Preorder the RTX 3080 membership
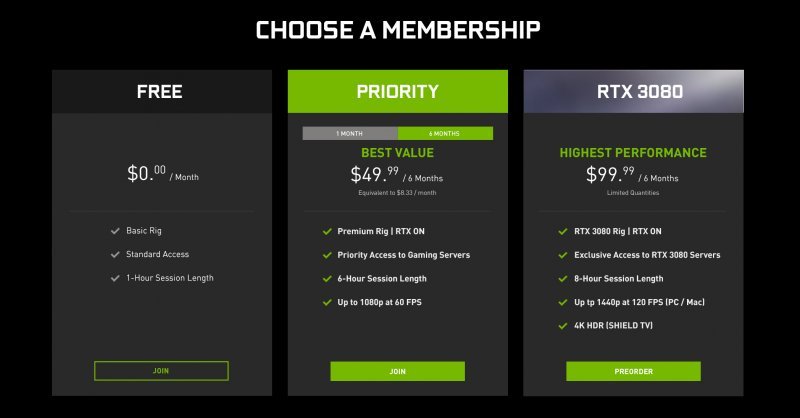The height and width of the screenshot is (418, 800). (633, 371)
